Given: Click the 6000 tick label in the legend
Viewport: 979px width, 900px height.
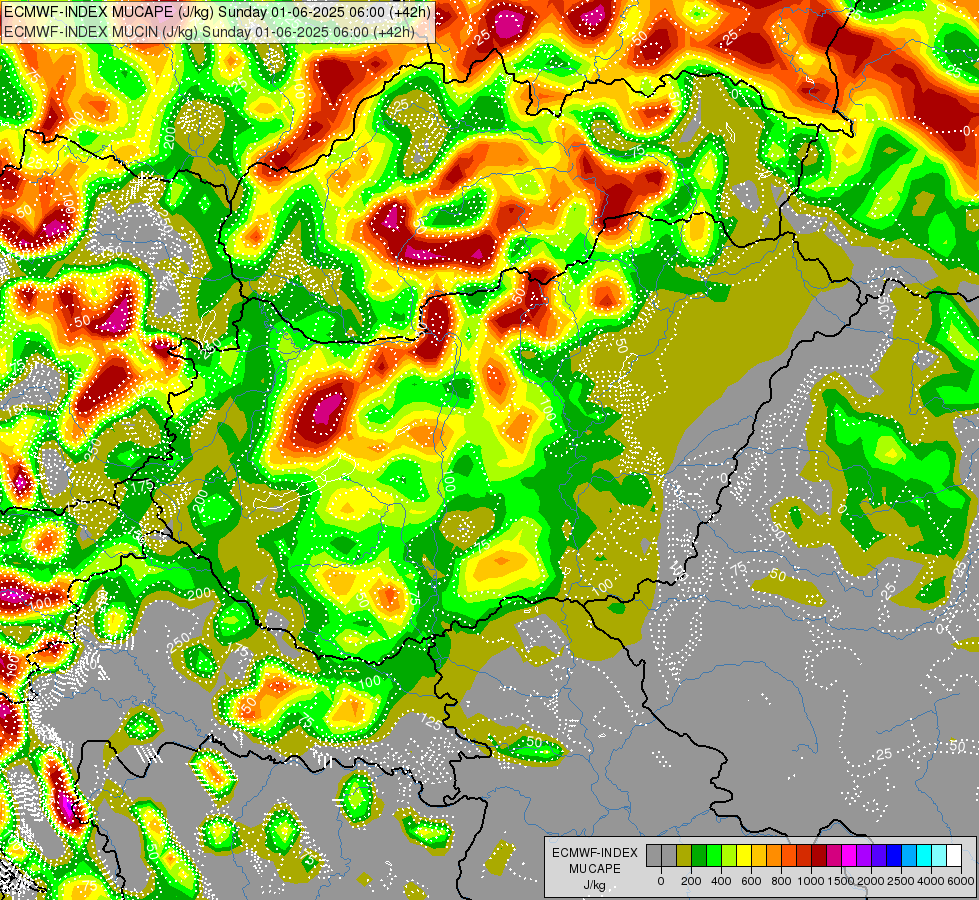Looking at the screenshot, I should tap(961, 881).
